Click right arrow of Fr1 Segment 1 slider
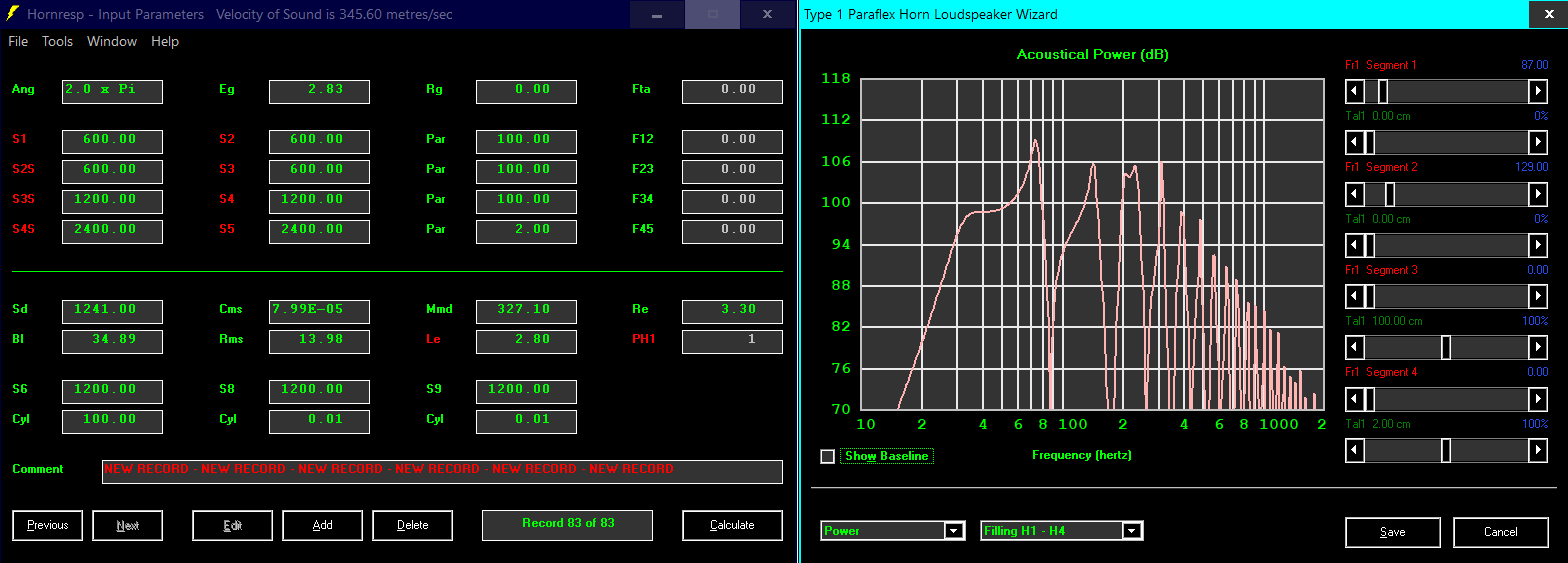The width and height of the screenshot is (1568, 563). [x=1538, y=91]
